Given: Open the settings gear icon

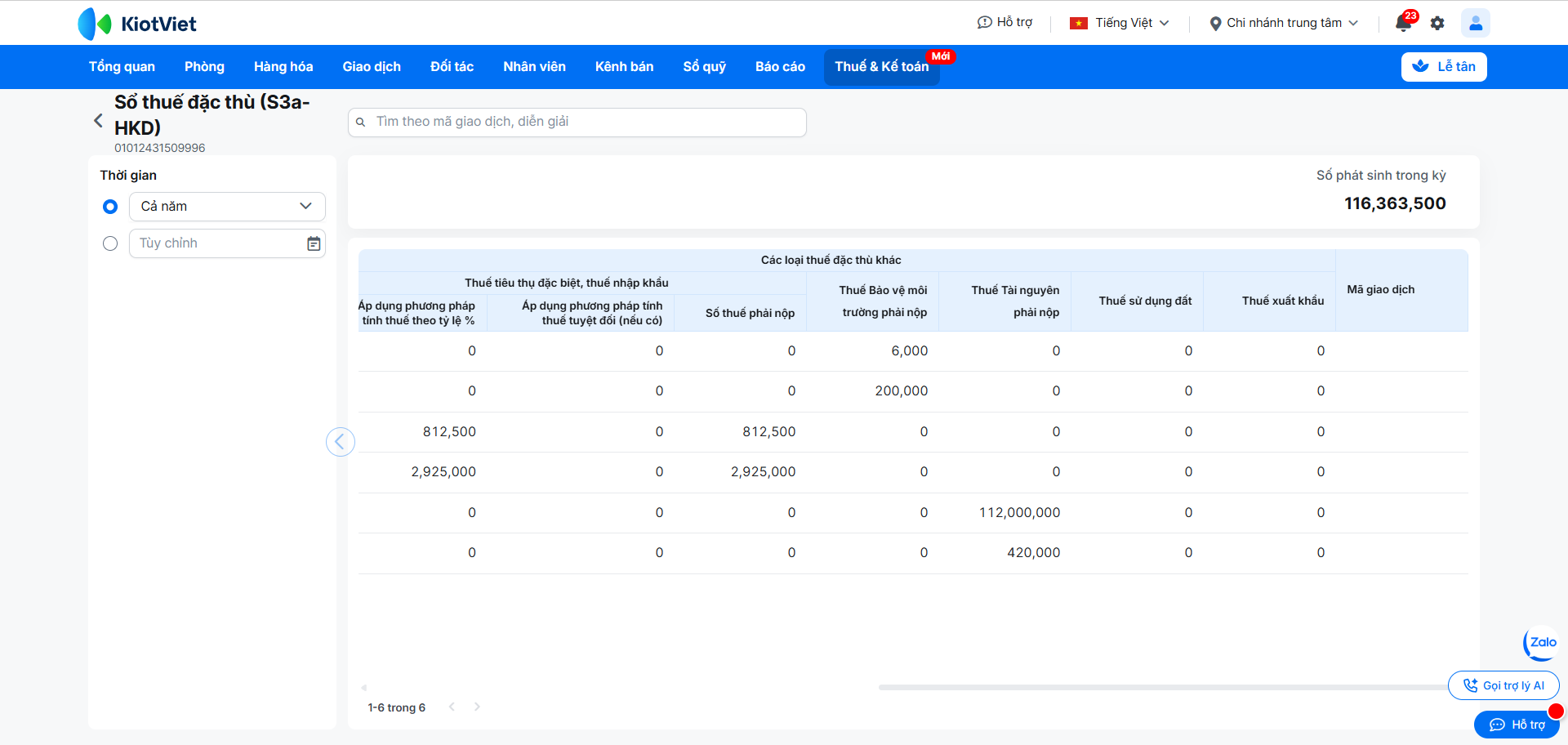Looking at the screenshot, I should click(1437, 23).
